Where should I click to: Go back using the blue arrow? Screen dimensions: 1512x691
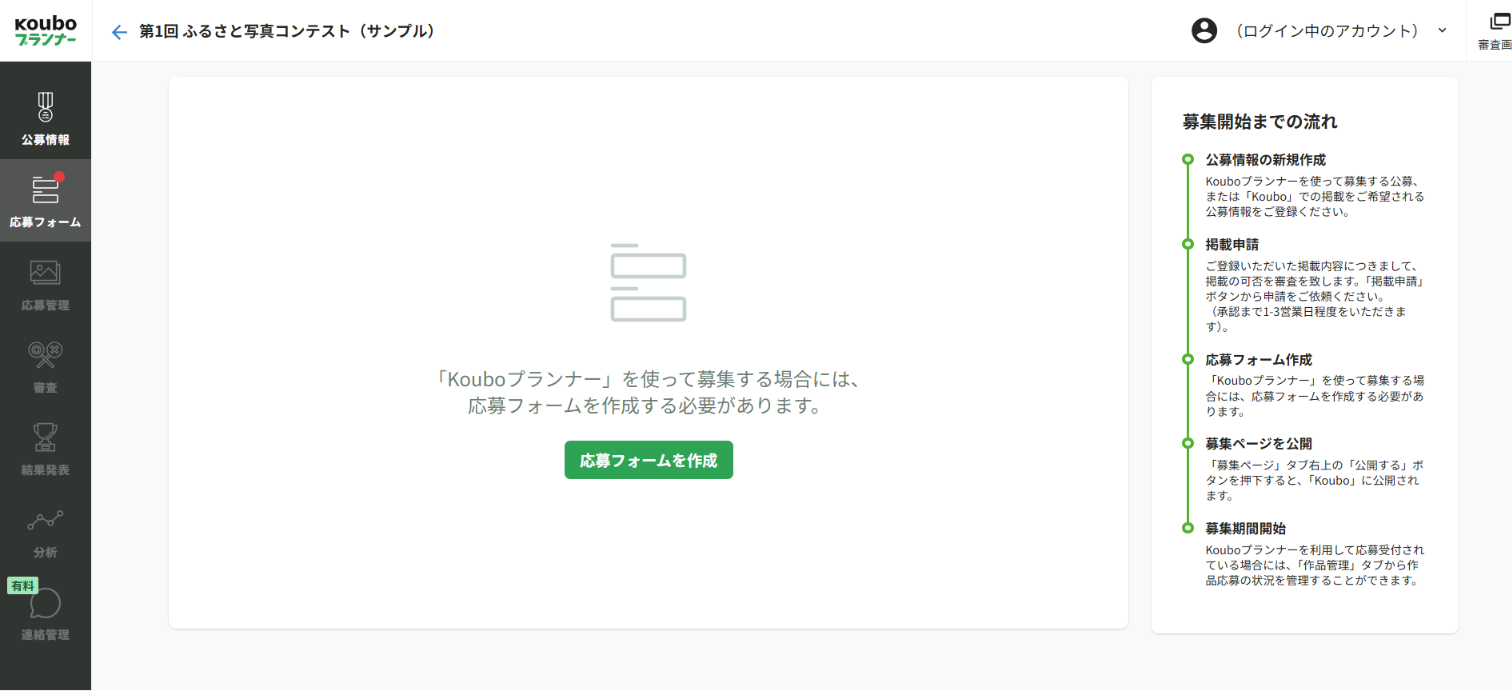(x=119, y=32)
